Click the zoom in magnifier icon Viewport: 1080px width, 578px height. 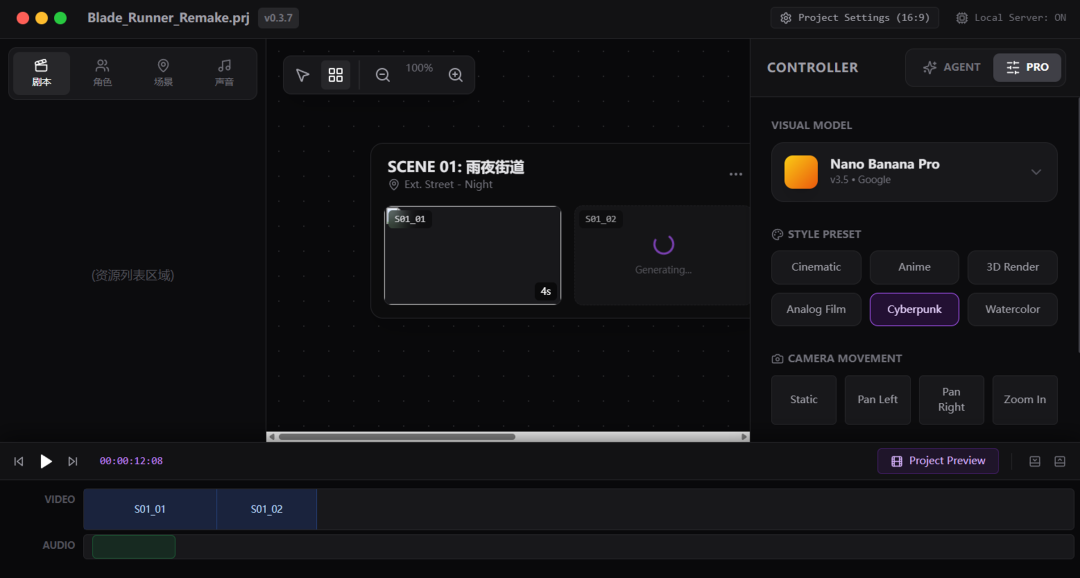[x=456, y=75]
